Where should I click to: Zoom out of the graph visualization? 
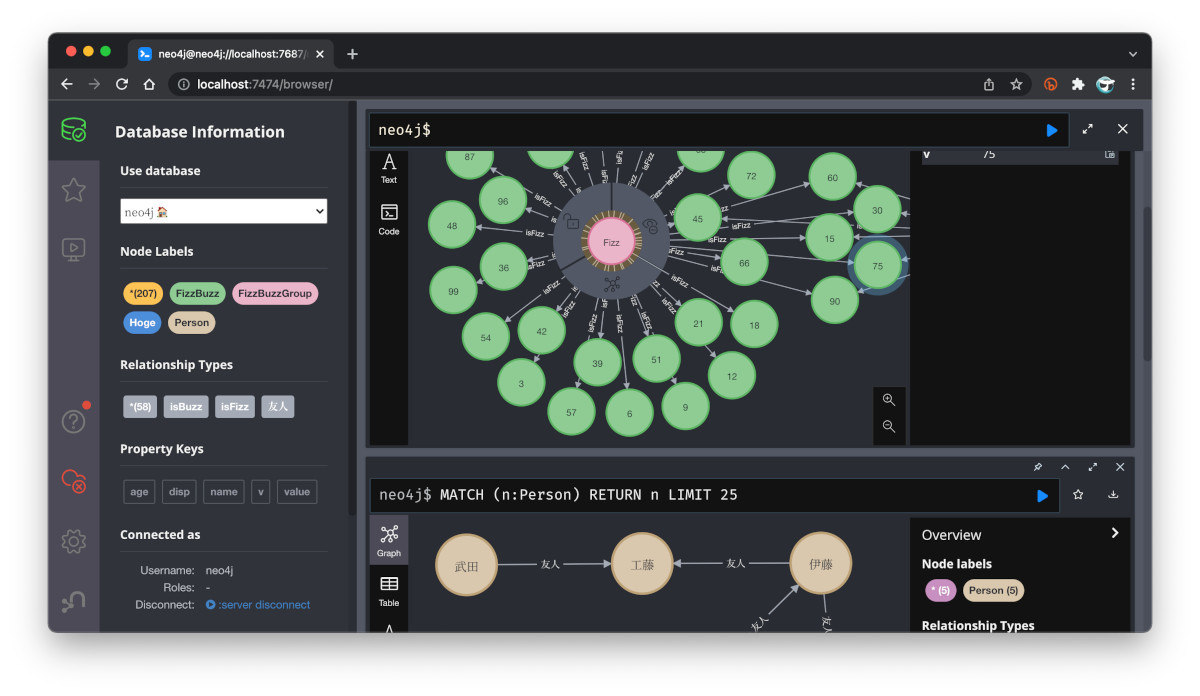[888, 427]
